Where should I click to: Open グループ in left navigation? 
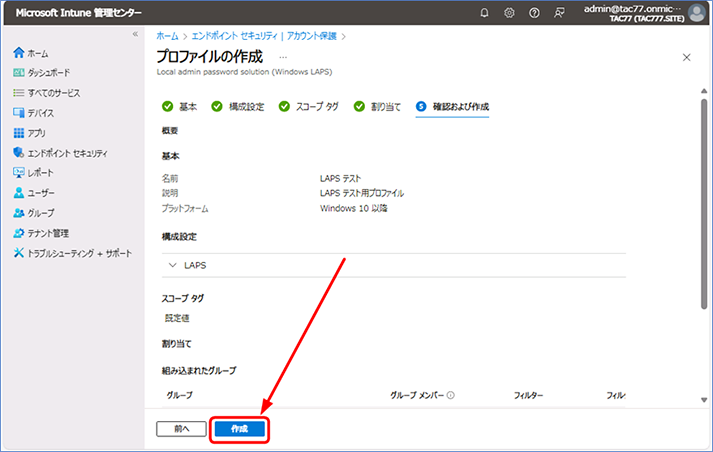41,213
